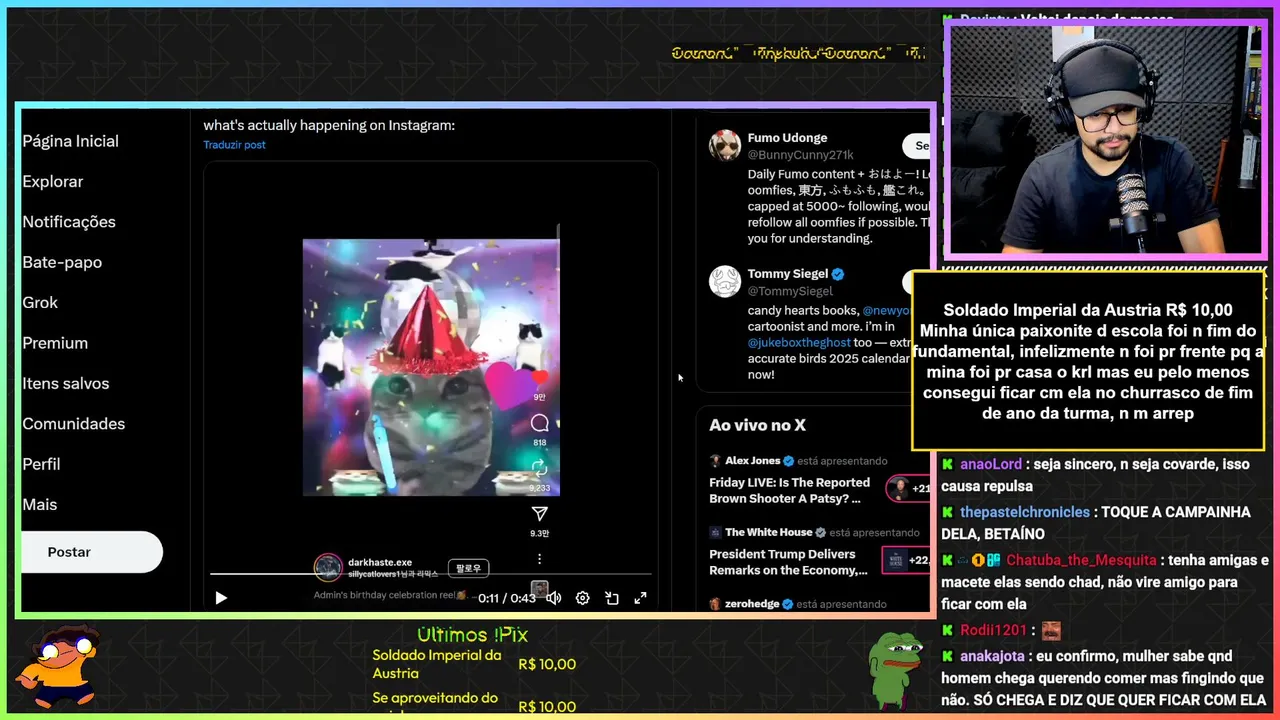Click the anaoLord chat username

991,464
